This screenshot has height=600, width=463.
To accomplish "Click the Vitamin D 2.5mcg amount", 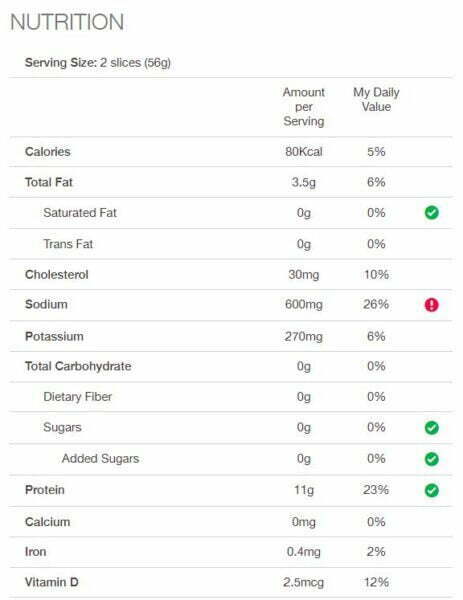I will pyautogui.click(x=304, y=582).
